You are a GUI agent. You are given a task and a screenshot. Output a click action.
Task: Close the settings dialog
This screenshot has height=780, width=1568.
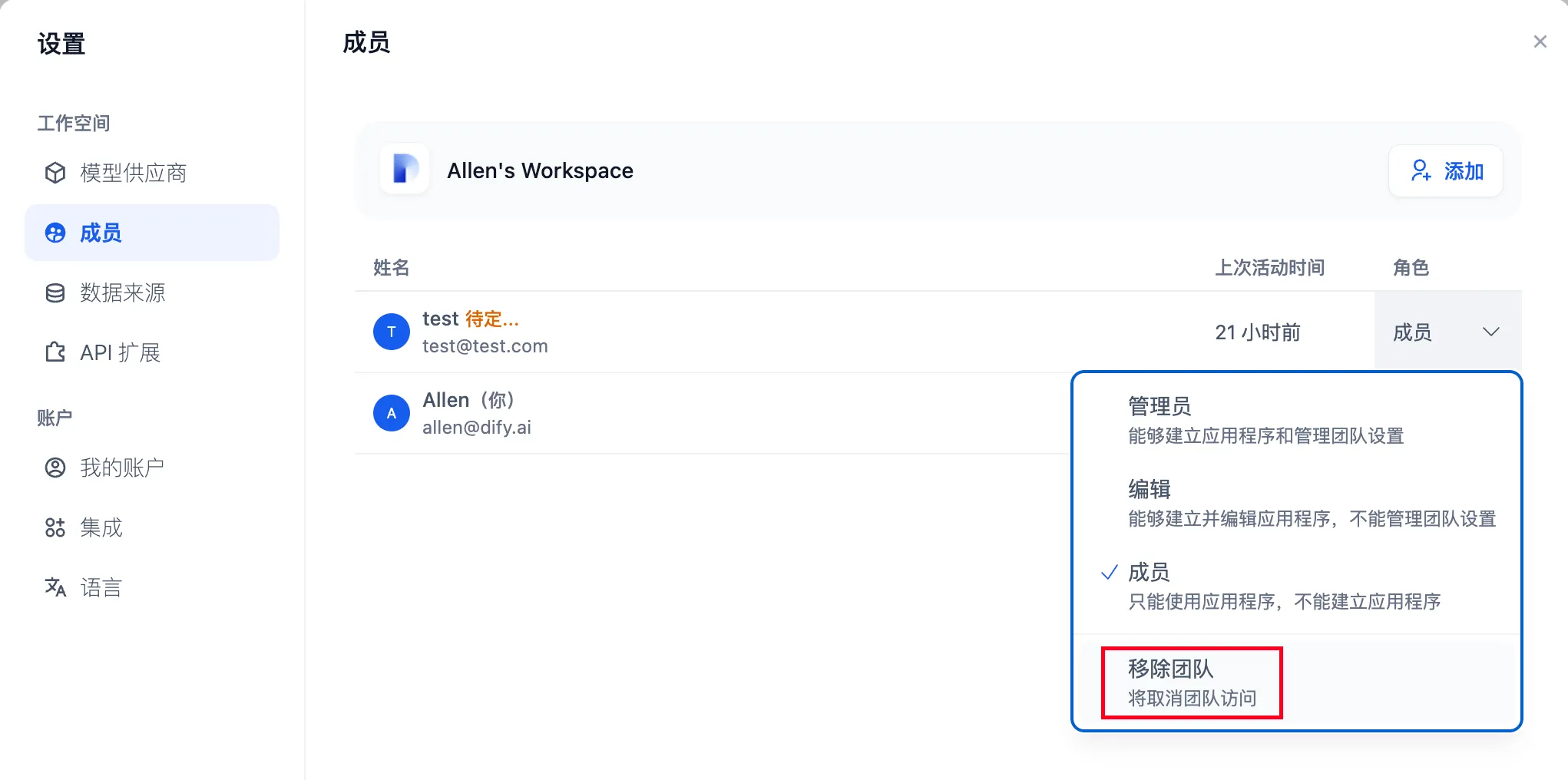[1540, 41]
